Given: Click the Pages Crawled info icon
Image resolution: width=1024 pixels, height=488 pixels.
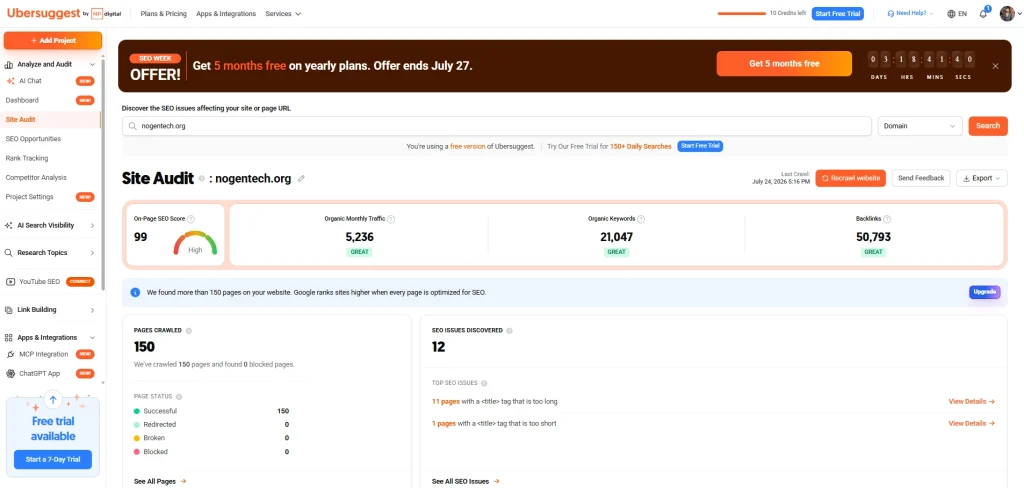Looking at the screenshot, I should pyautogui.click(x=189, y=331).
